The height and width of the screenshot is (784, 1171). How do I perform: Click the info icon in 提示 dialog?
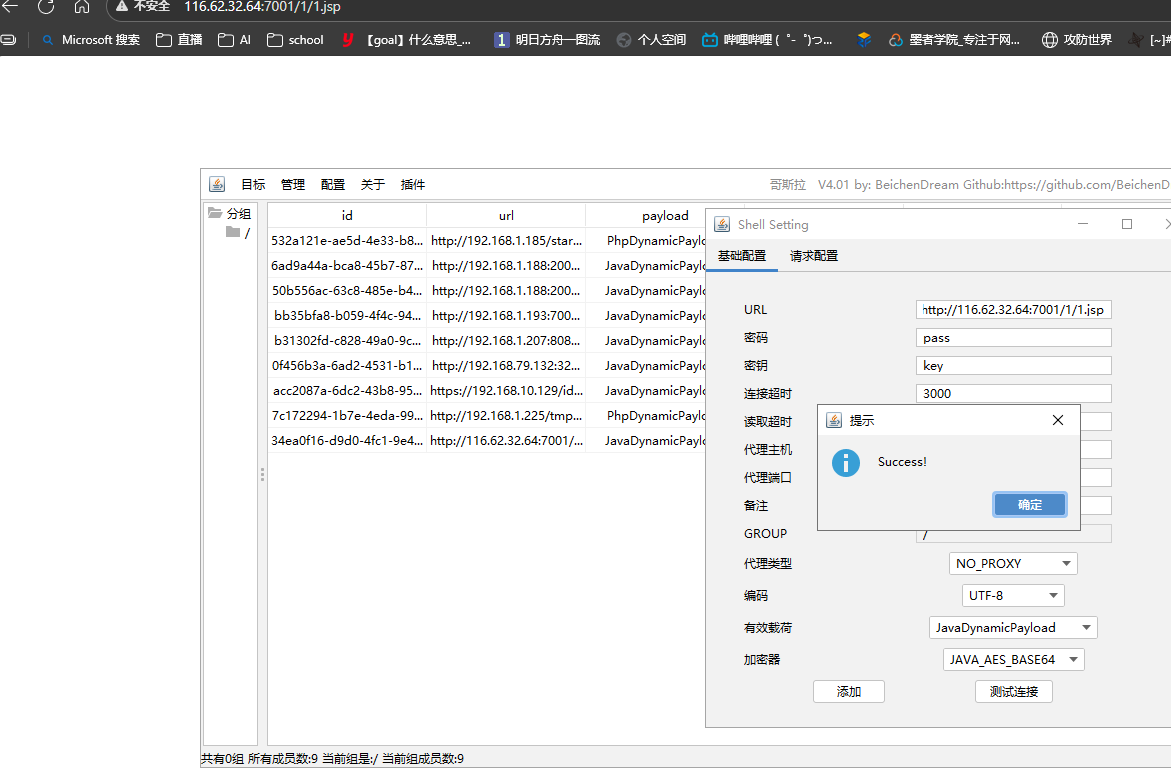[x=846, y=462]
